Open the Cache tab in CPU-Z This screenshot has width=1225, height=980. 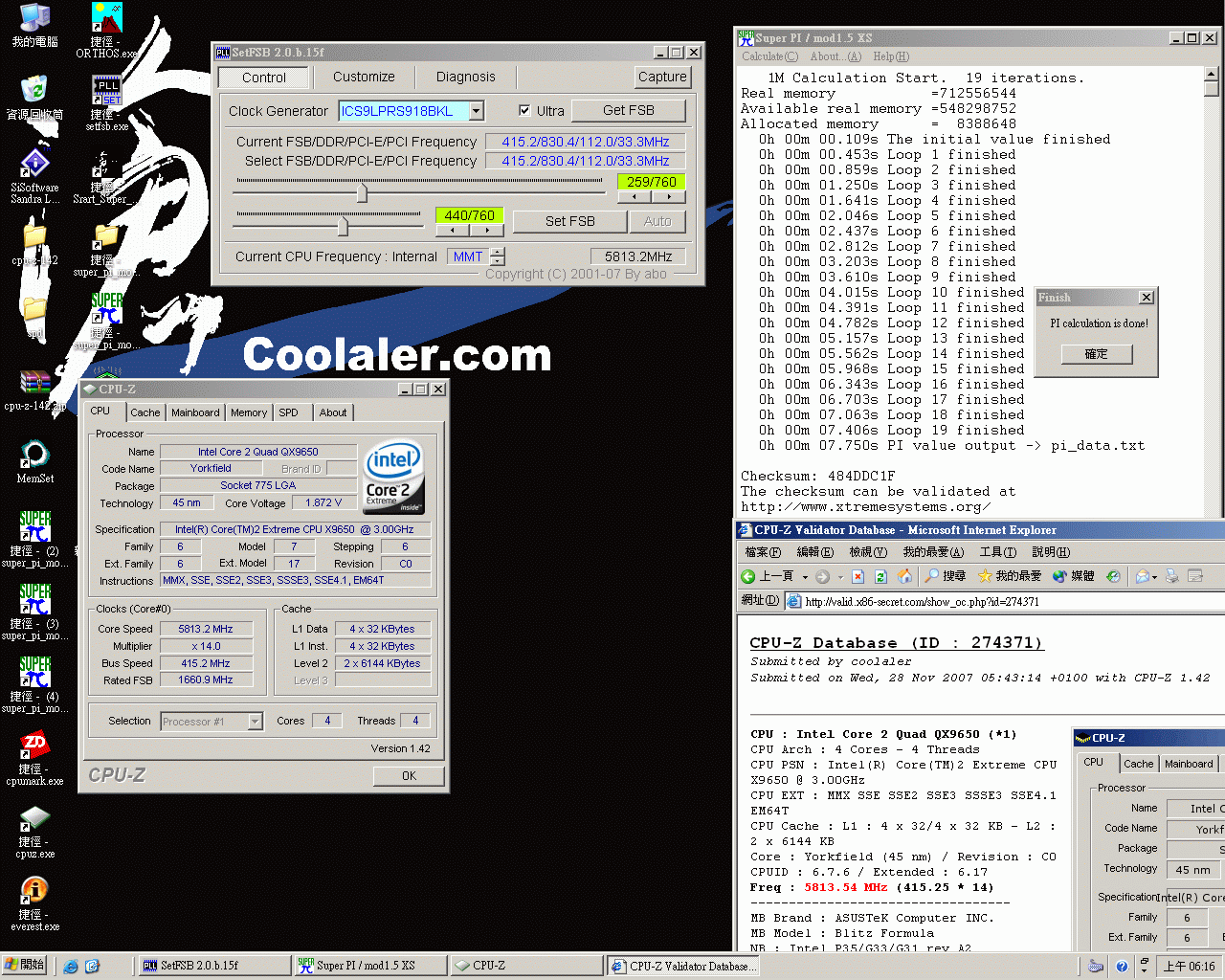tap(145, 412)
